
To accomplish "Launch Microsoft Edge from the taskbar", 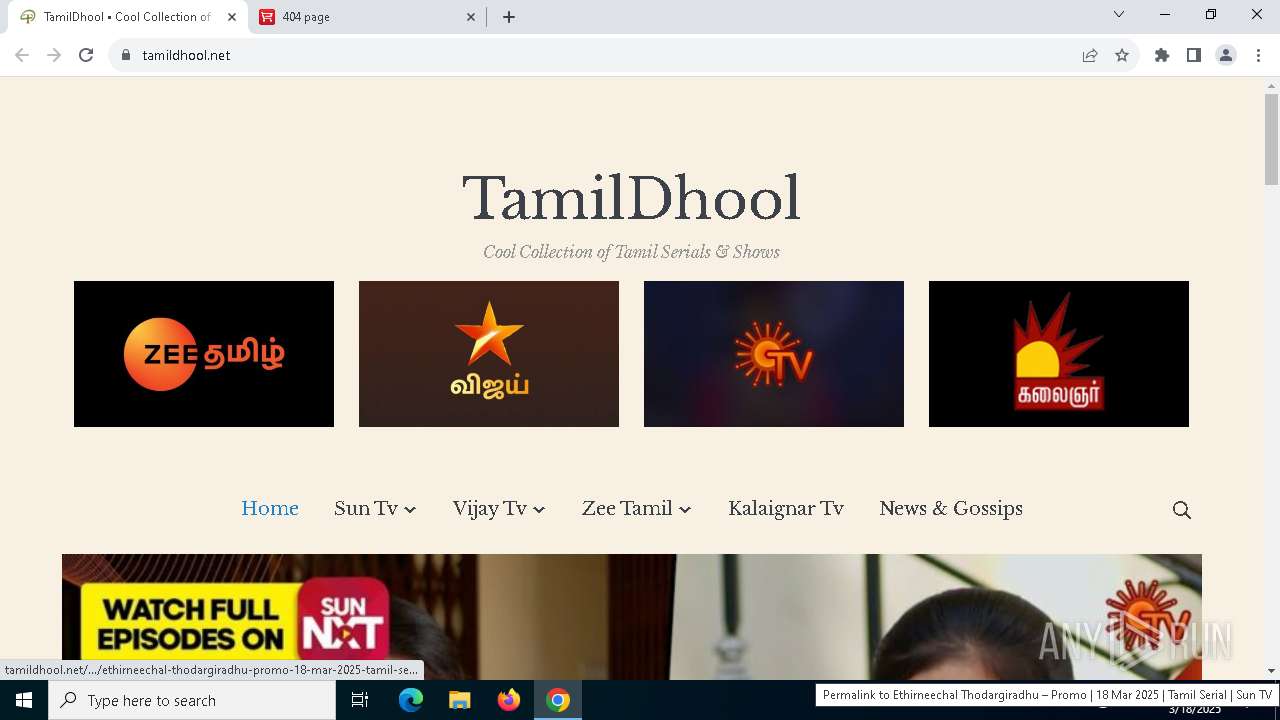I will pos(411,700).
